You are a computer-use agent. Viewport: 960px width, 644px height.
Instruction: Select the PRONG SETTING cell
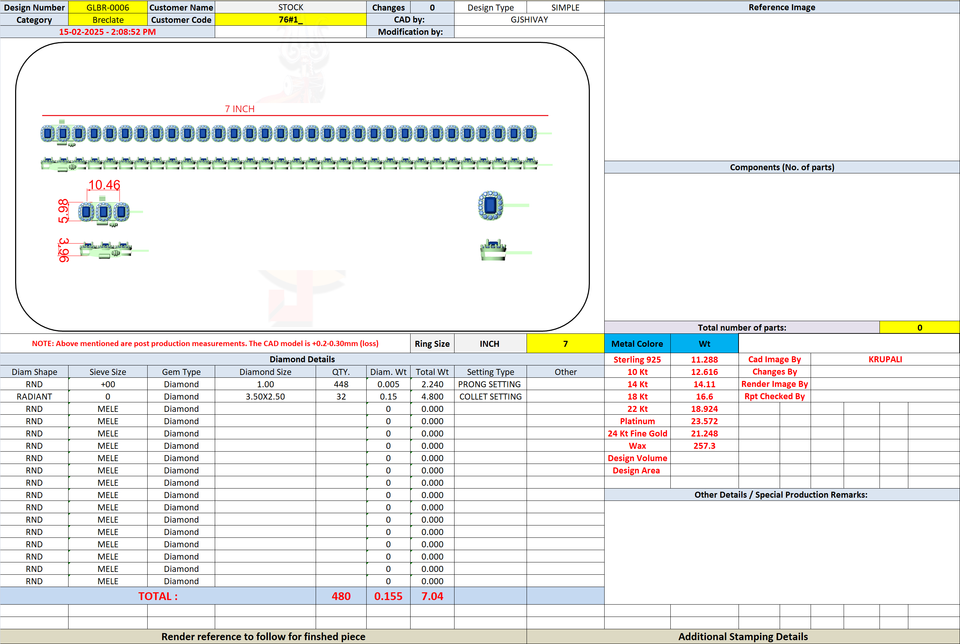coord(490,384)
